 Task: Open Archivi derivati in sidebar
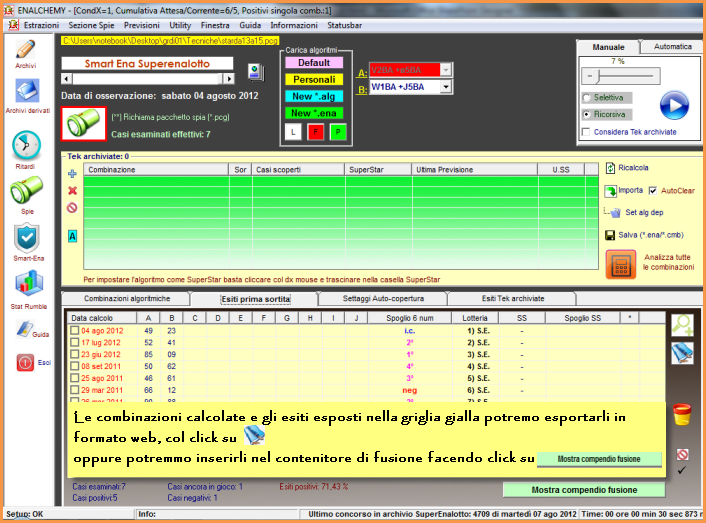point(27,91)
